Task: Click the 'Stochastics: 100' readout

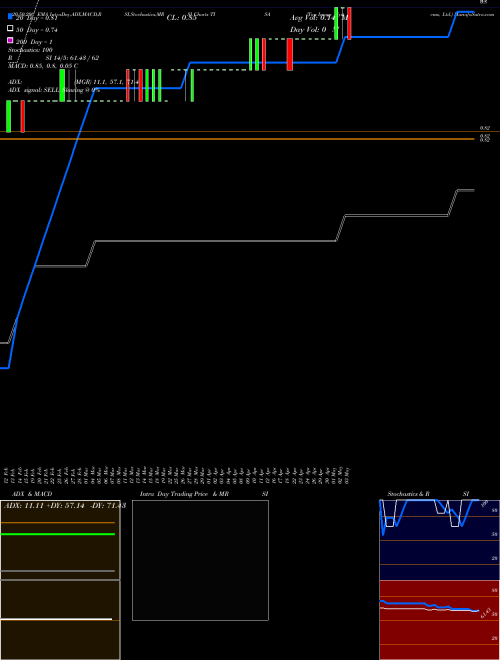Action: tap(30, 50)
